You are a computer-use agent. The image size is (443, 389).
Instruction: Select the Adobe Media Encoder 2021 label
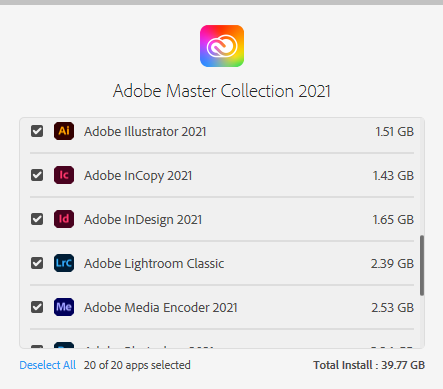(161, 308)
